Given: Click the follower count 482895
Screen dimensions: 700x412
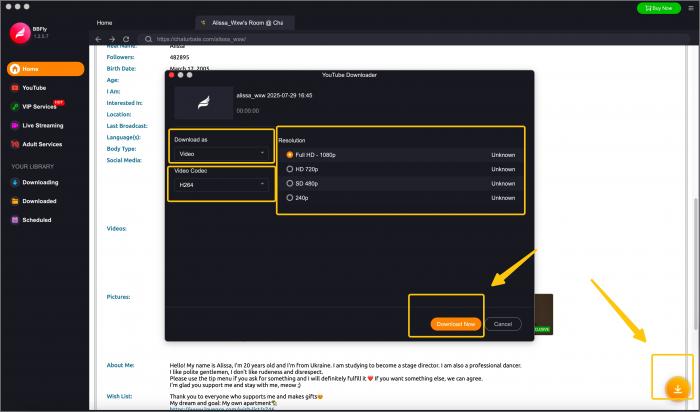Looking at the screenshot, I should 179,58.
